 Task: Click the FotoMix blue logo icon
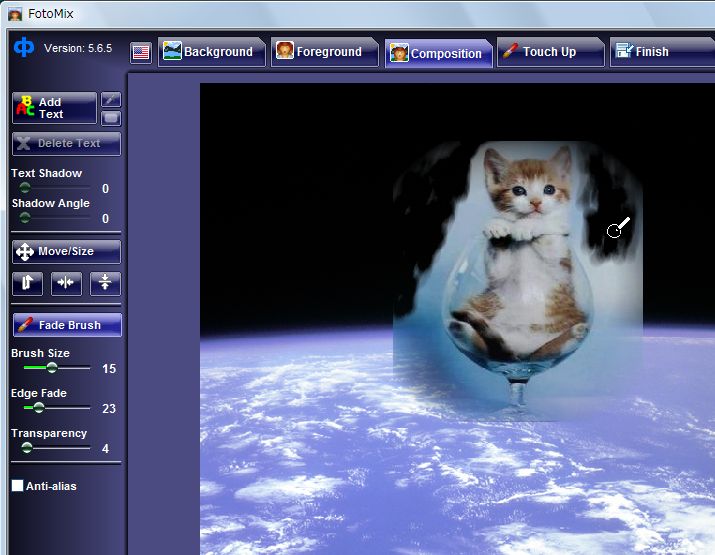(x=24, y=47)
